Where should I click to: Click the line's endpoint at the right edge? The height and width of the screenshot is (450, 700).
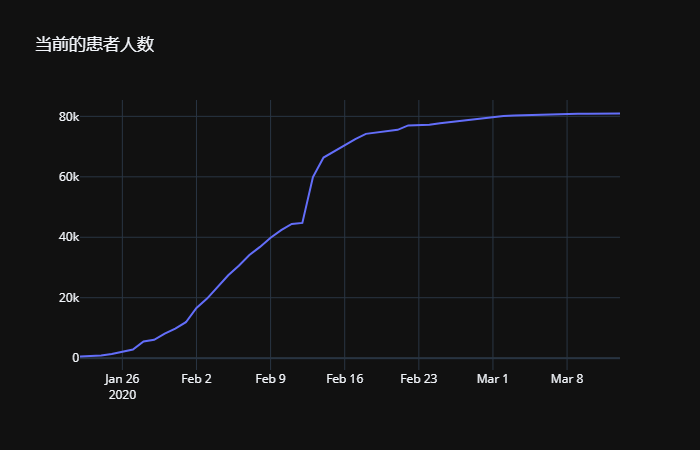pyautogui.click(x=619, y=114)
